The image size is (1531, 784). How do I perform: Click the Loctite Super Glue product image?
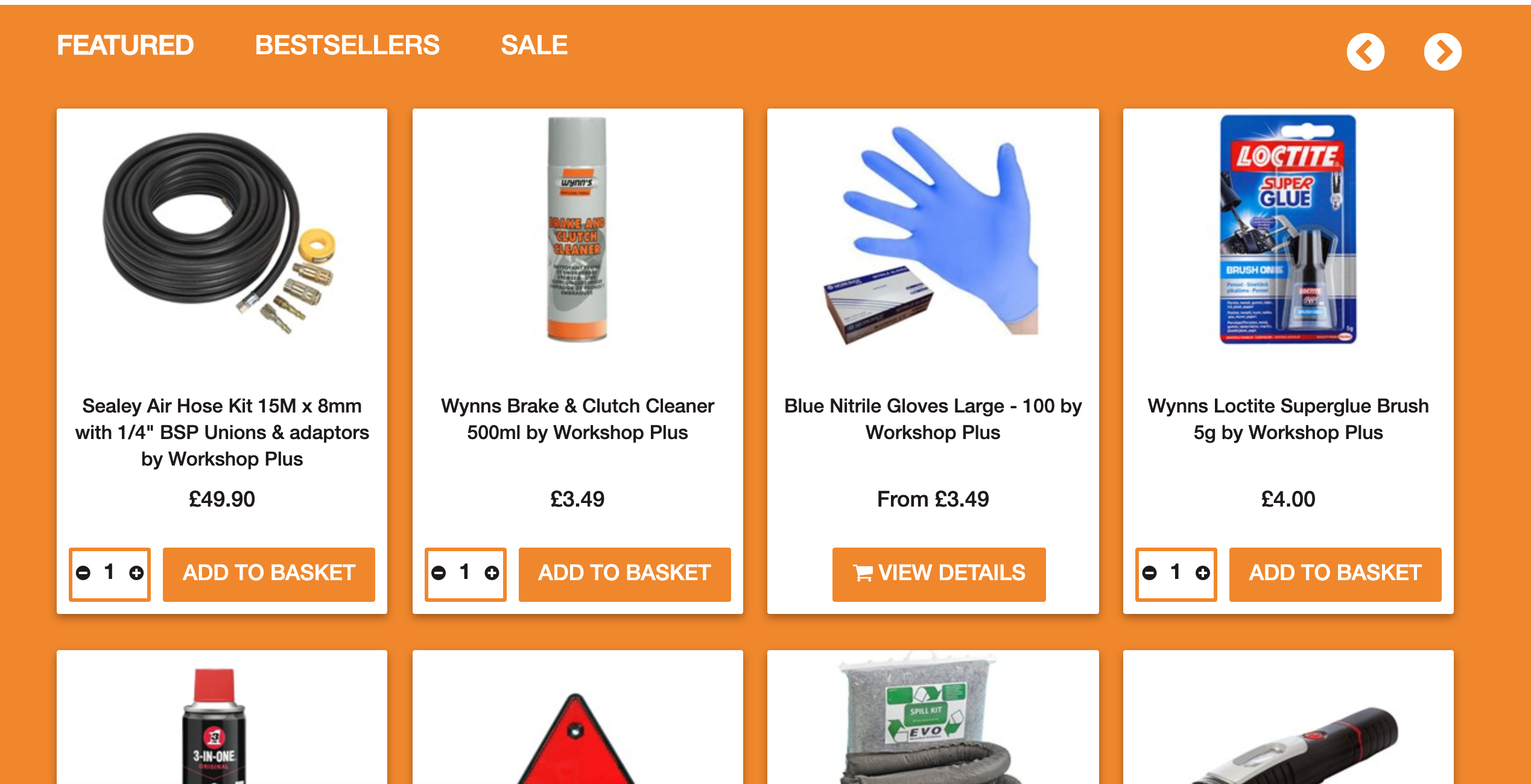[1288, 229]
